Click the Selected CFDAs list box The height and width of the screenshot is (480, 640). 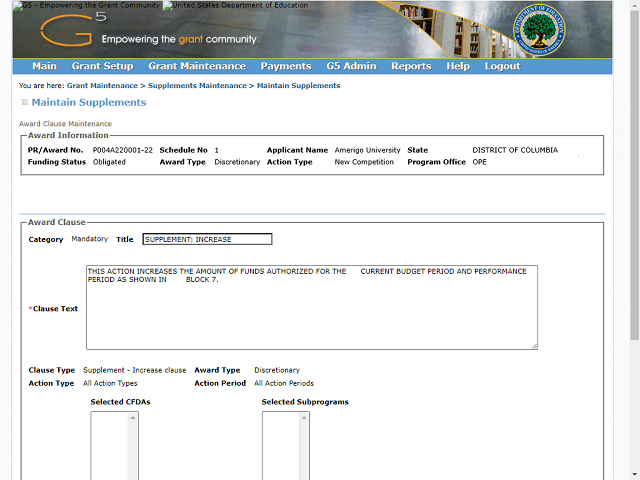(x=114, y=445)
